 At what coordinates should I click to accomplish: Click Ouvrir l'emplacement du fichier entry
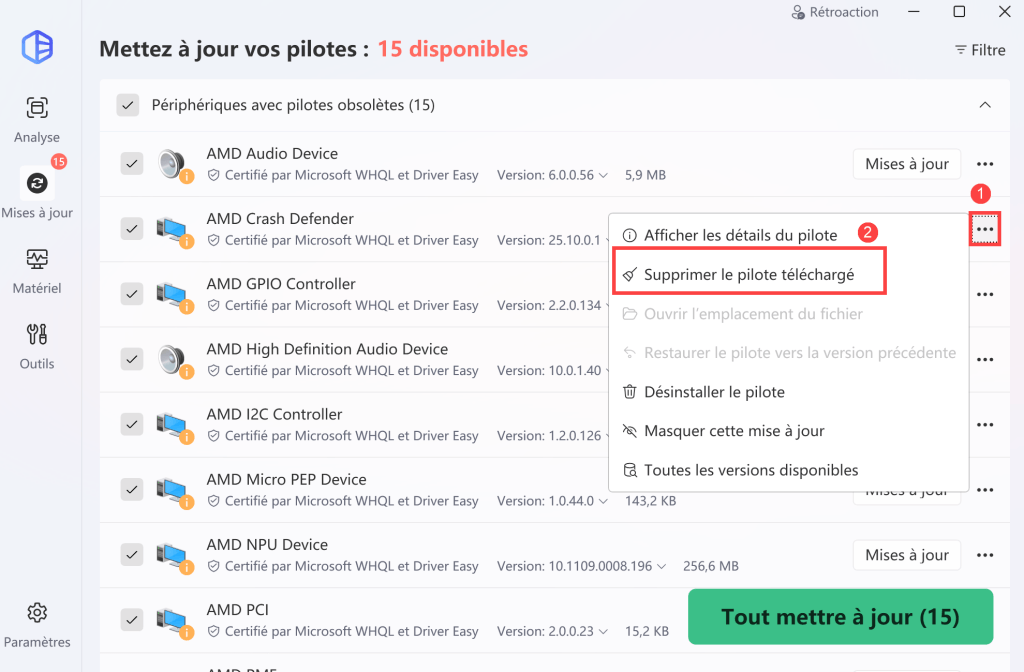(x=788, y=314)
